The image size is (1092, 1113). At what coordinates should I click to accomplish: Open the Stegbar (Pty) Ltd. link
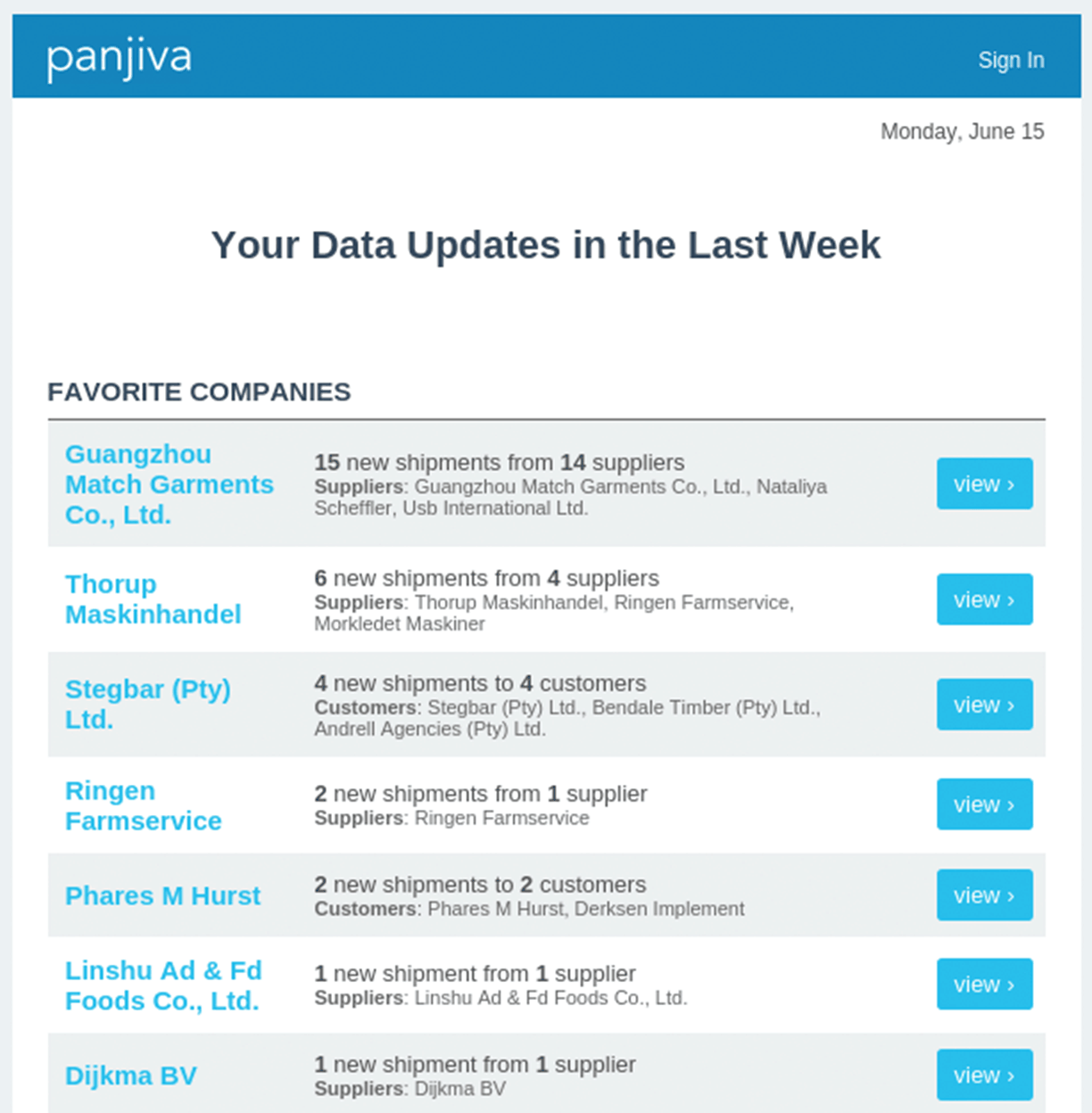point(147,704)
